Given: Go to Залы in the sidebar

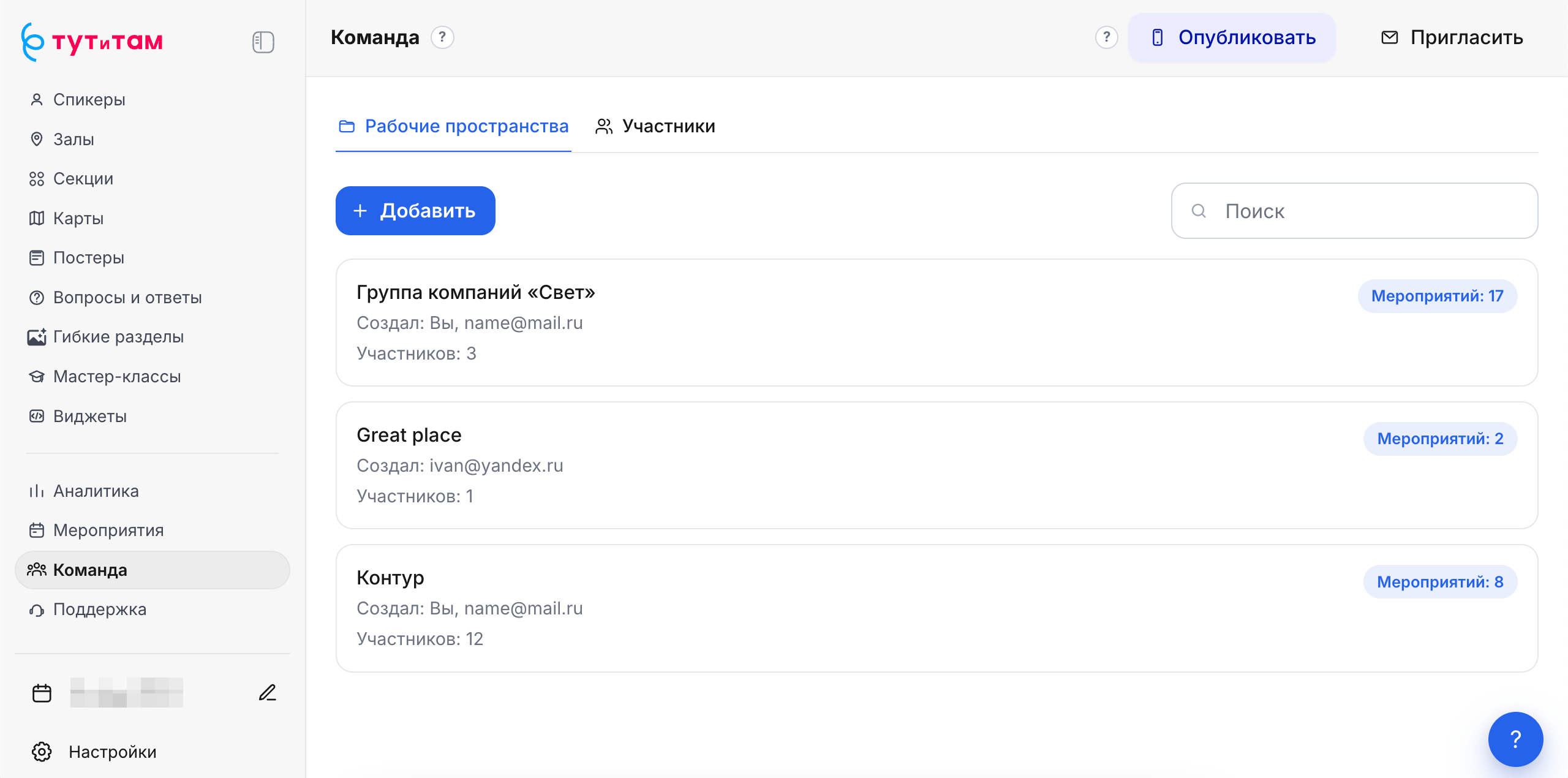Looking at the screenshot, I should 152,139.
